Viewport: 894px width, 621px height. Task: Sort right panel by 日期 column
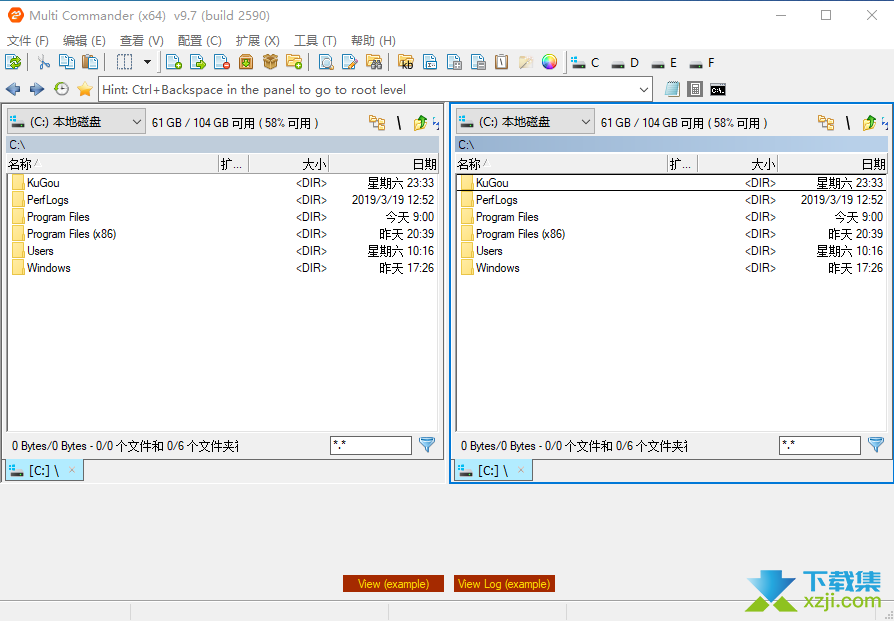click(832, 164)
